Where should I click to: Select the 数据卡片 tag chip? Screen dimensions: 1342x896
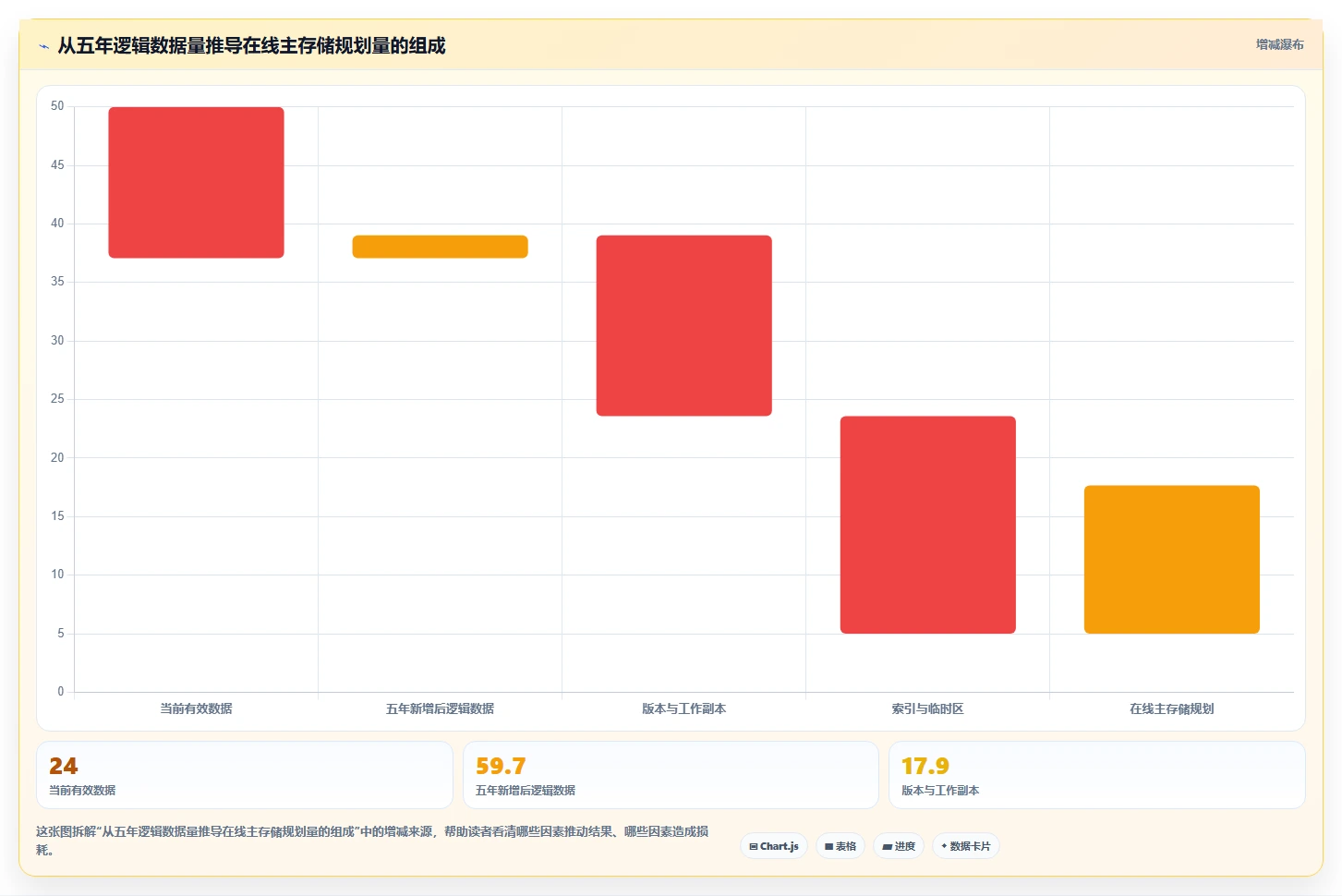click(x=966, y=846)
